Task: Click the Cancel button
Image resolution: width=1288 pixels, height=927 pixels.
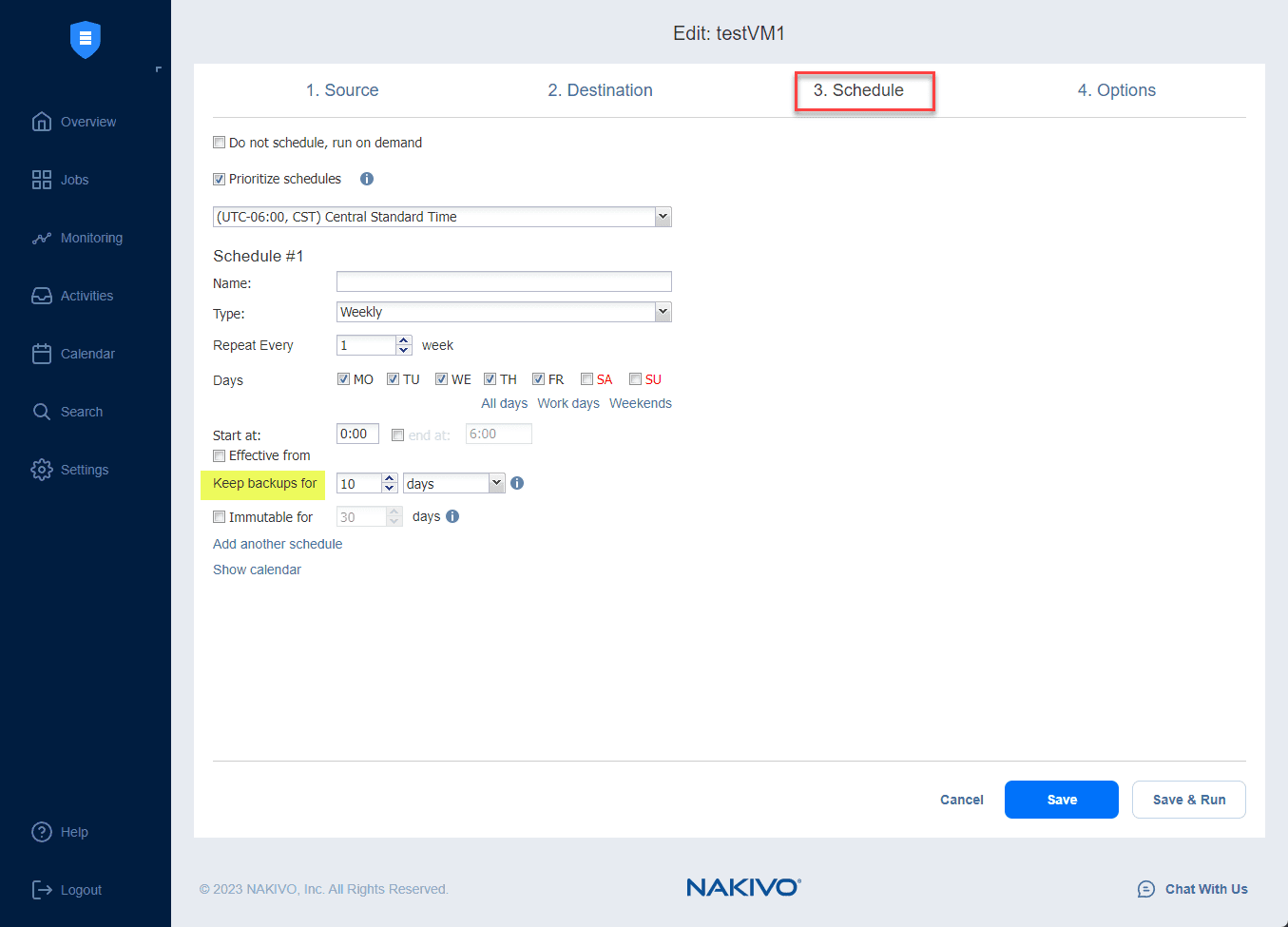Action: tap(962, 800)
